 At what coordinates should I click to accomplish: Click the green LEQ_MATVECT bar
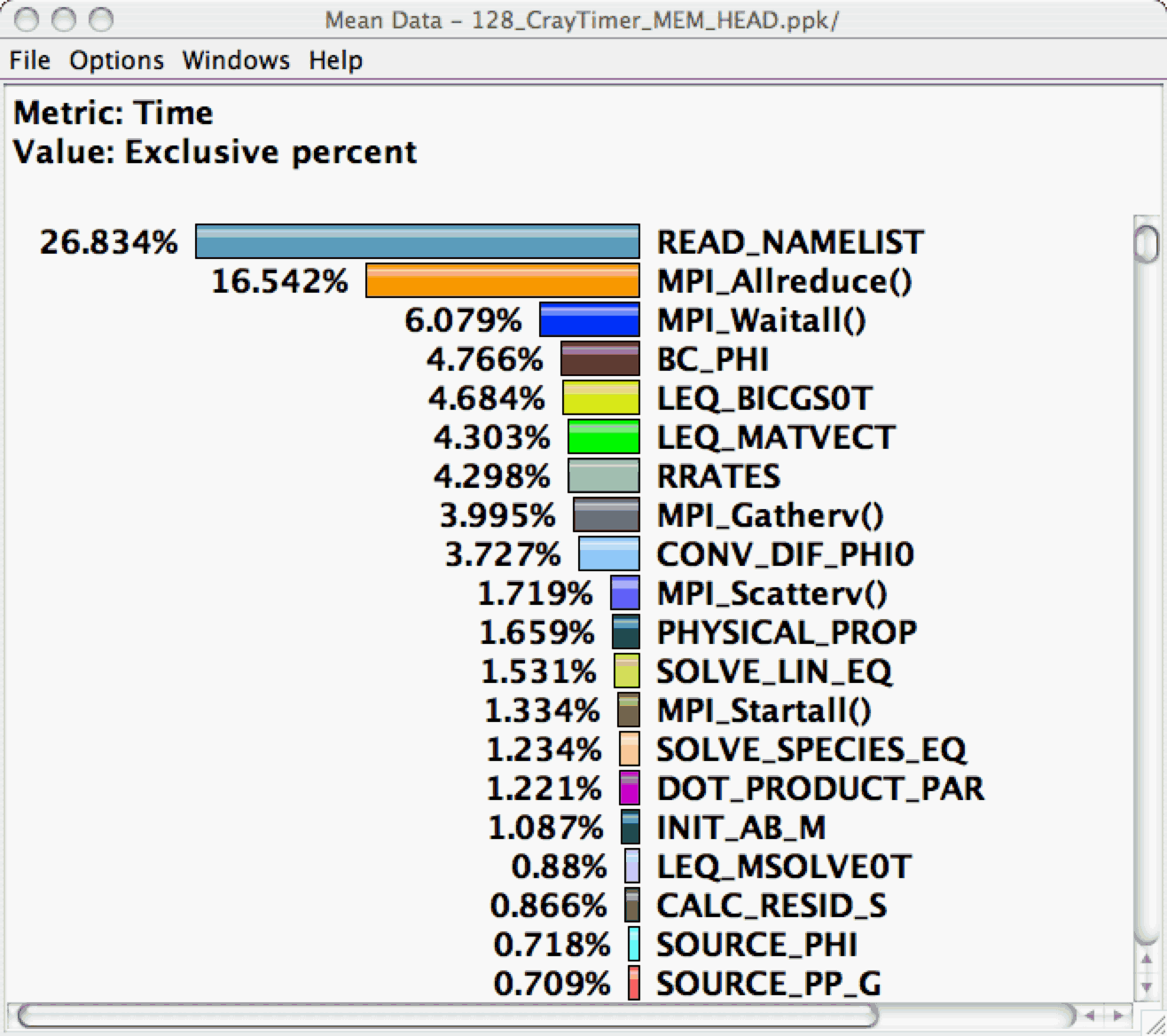(x=604, y=436)
